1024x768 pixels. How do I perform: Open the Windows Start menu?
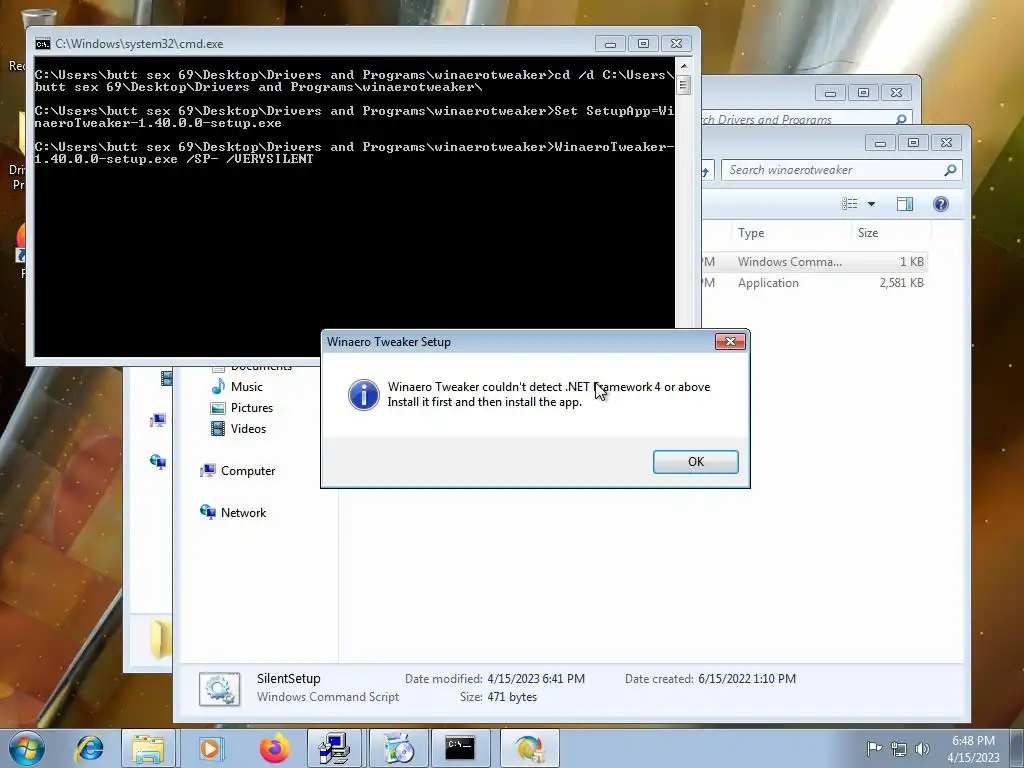pyautogui.click(x=27, y=748)
